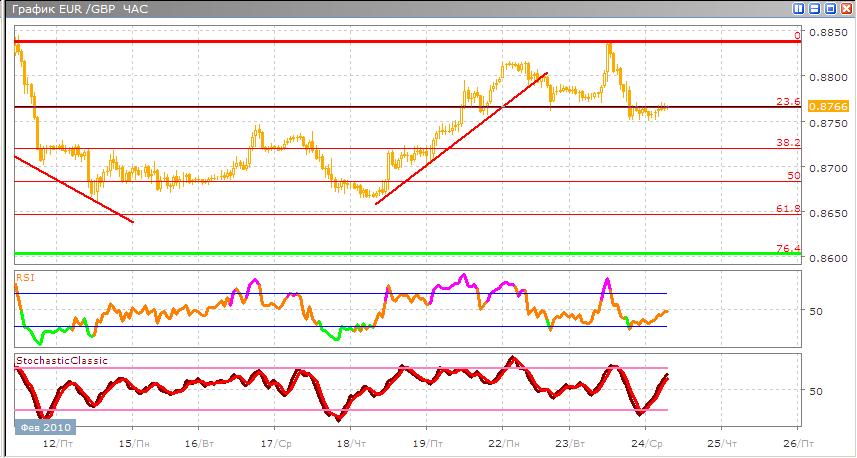The width and height of the screenshot is (857, 458).
Task: Click the date label 12/Пт
Action: click(57, 442)
